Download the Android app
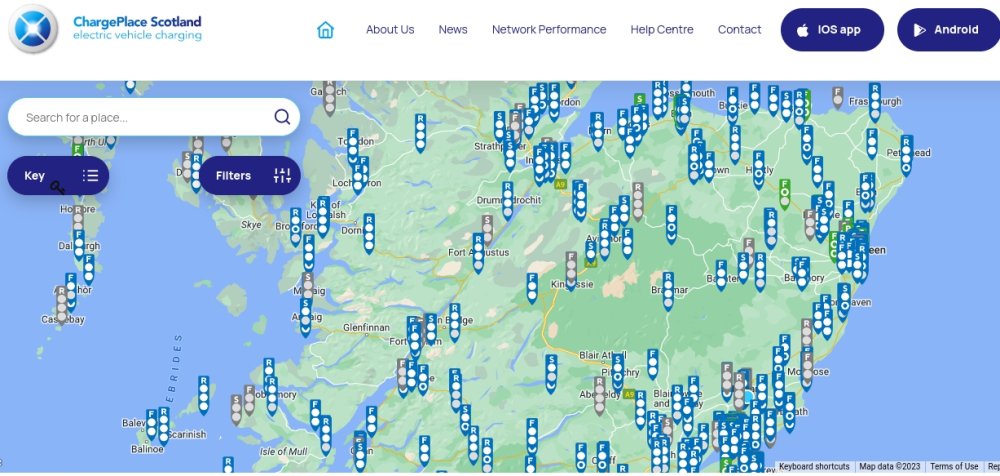Image resolution: width=1000 pixels, height=476 pixels. (x=948, y=29)
